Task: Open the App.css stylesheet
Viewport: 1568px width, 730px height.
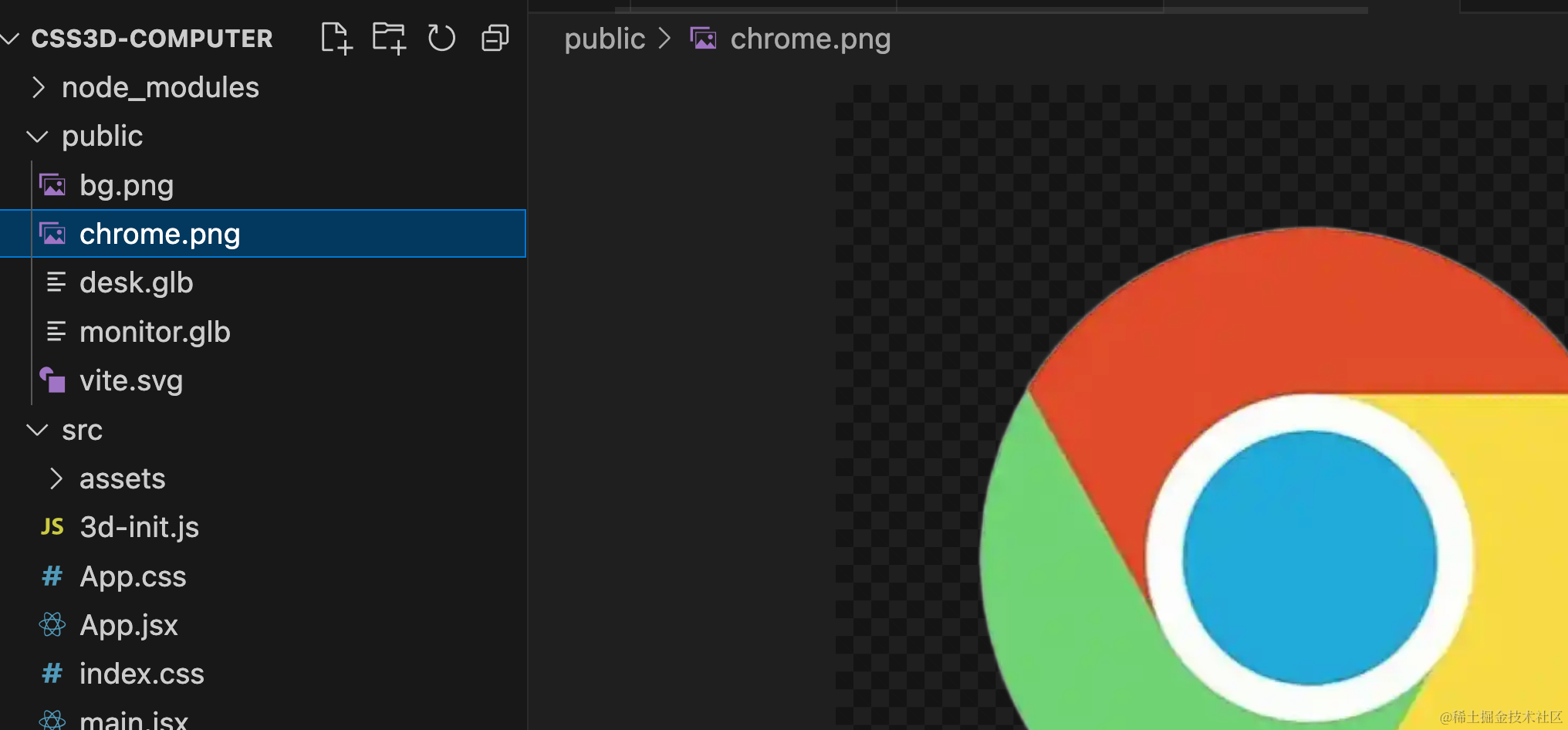Action: 133,576
